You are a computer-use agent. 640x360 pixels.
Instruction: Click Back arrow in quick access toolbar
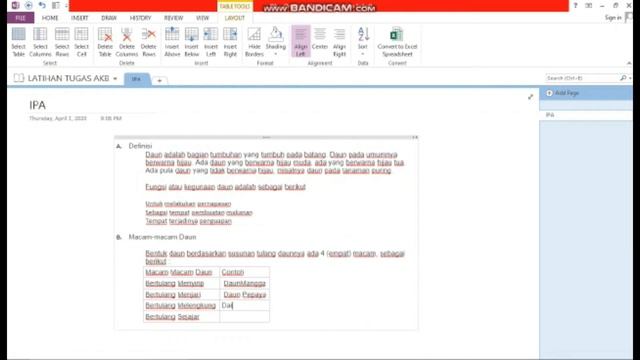click(29, 5)
